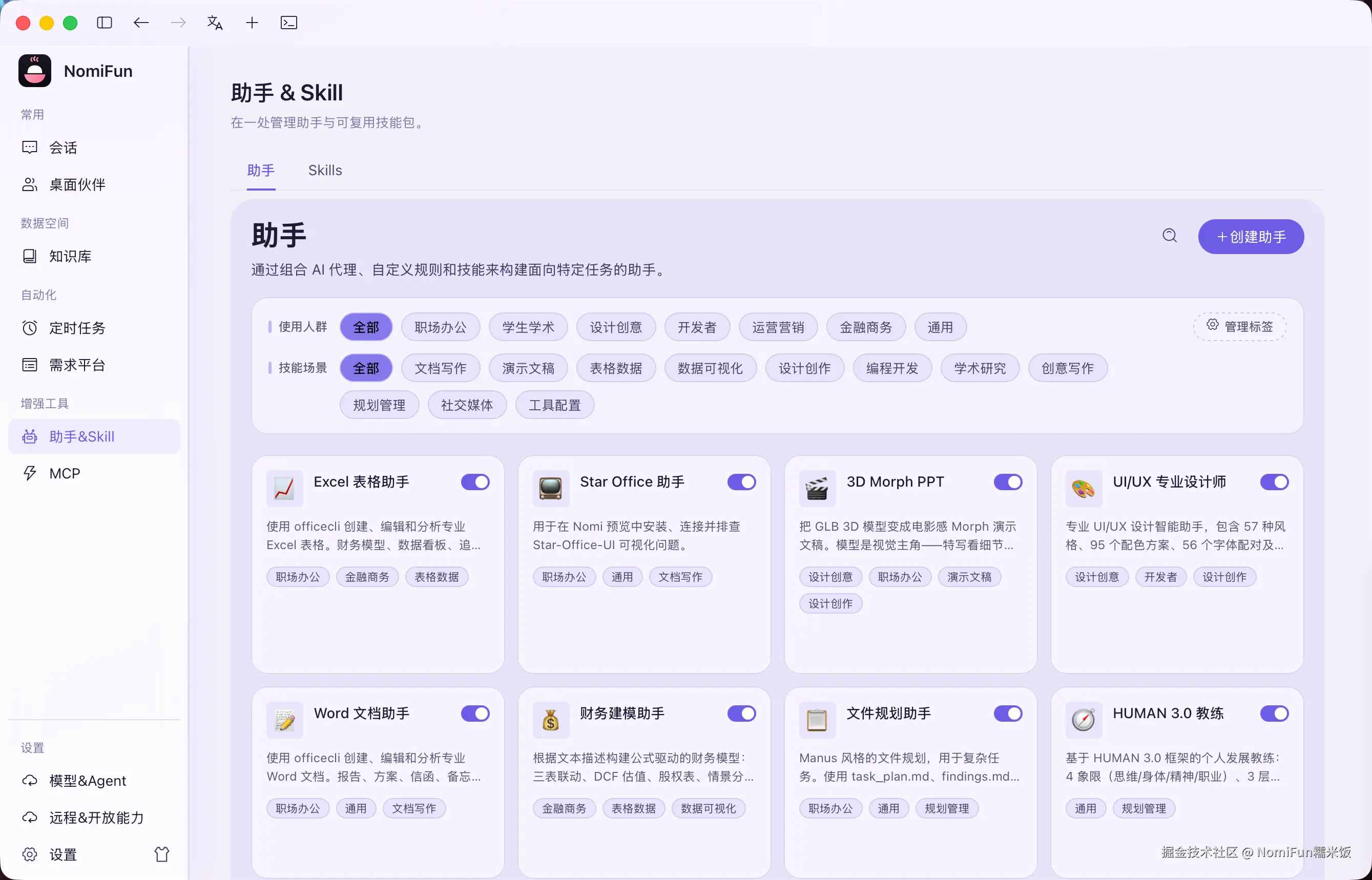Filter by 工具配置 scenario
Screen dimensions: 1372x880
[555, 405]
